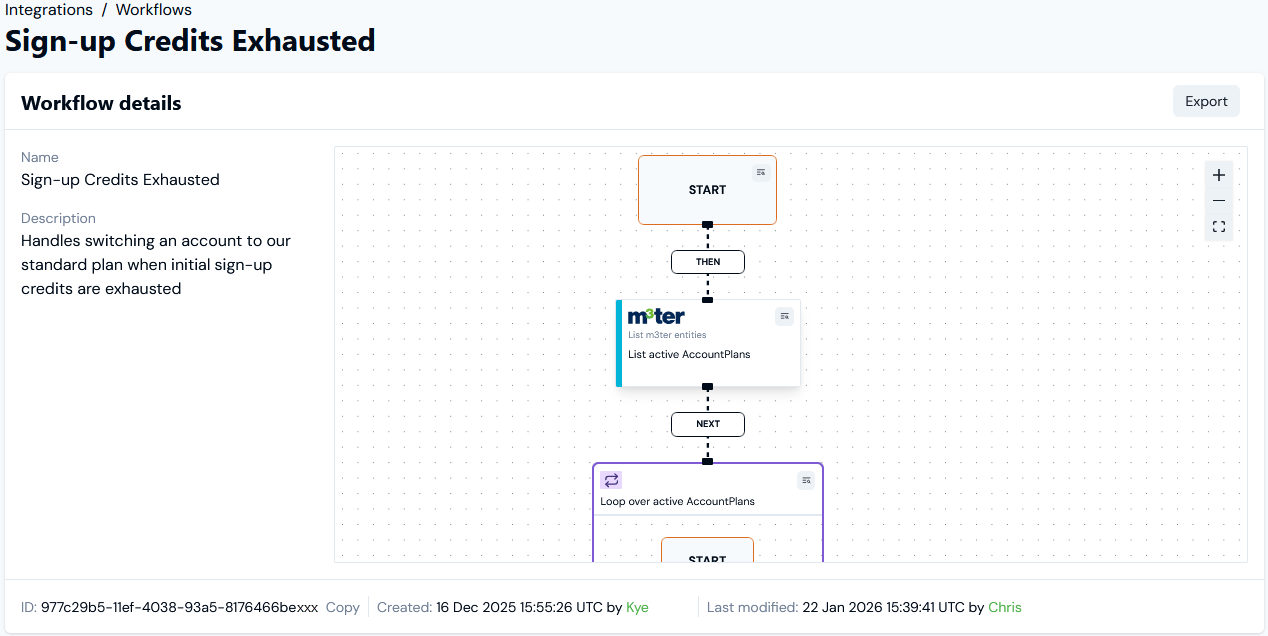Click the THEN connector label
This screenshot has height=636, width=1268.
(x=708, y=262)
